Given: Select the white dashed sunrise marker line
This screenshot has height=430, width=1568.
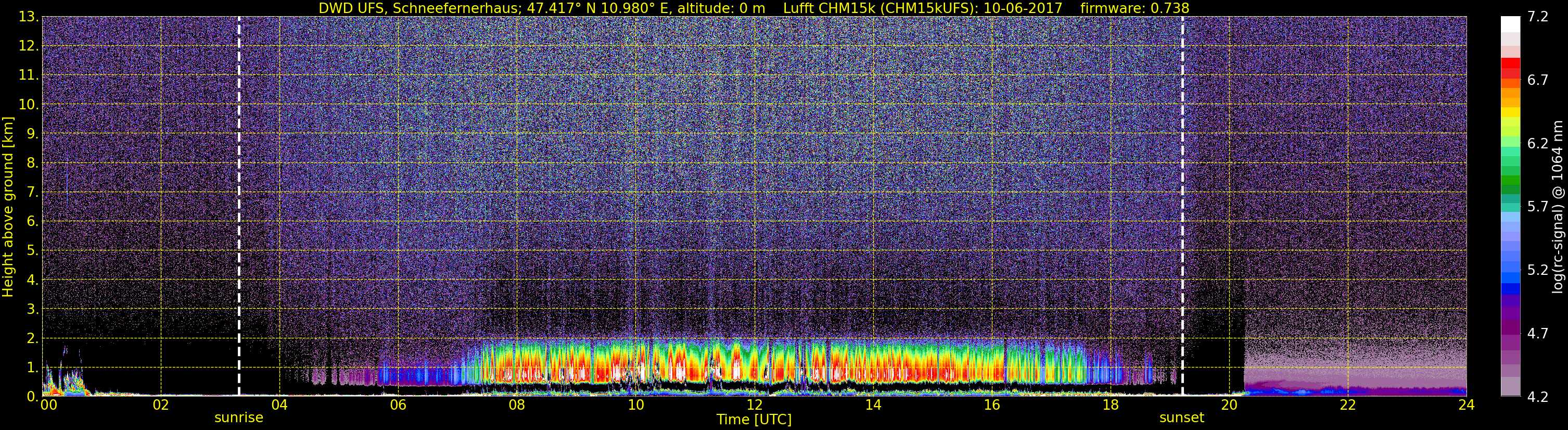Looking at the screenshot, I should pos(238,207).
